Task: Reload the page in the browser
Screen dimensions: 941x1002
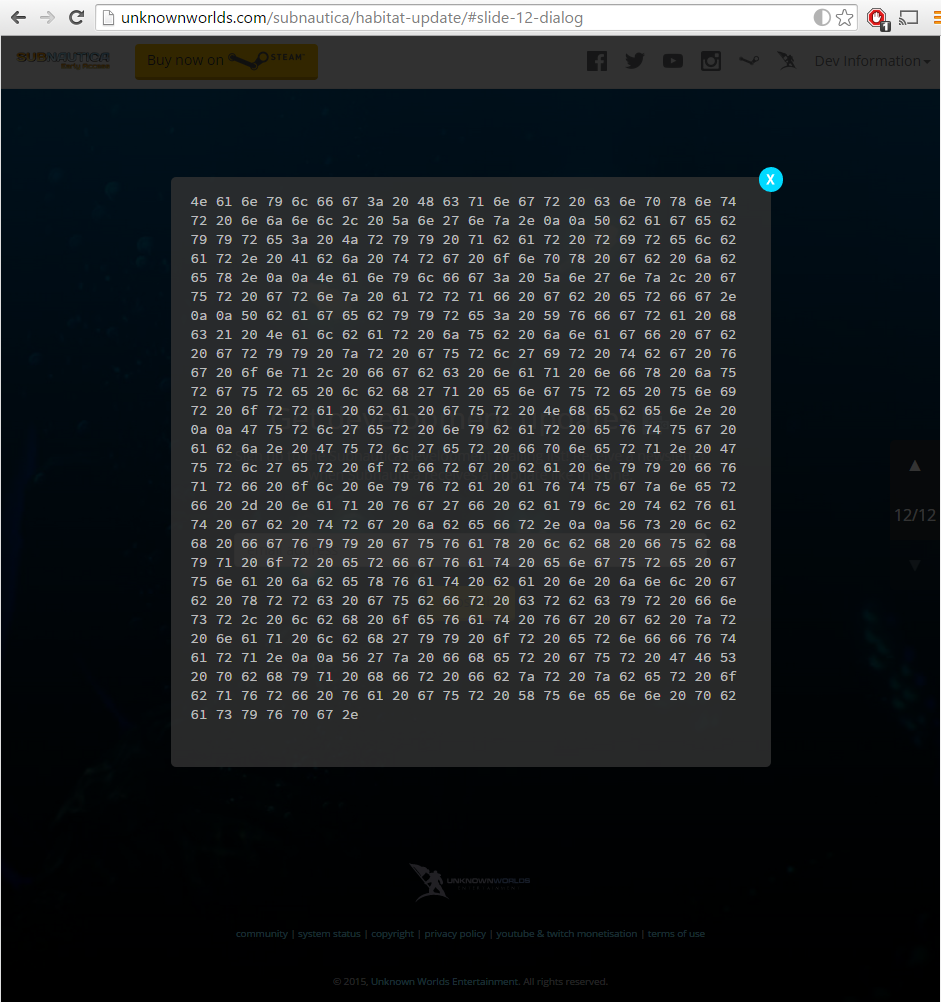Action: 76,17
